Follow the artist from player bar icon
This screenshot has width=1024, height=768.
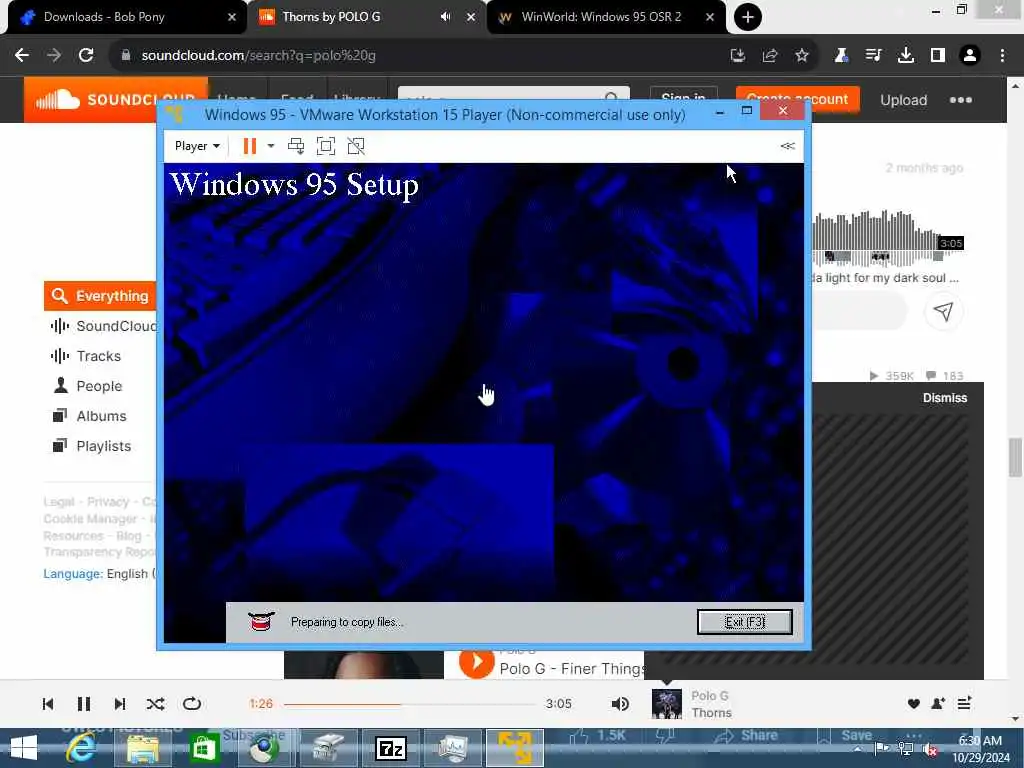tap(938, 703)
